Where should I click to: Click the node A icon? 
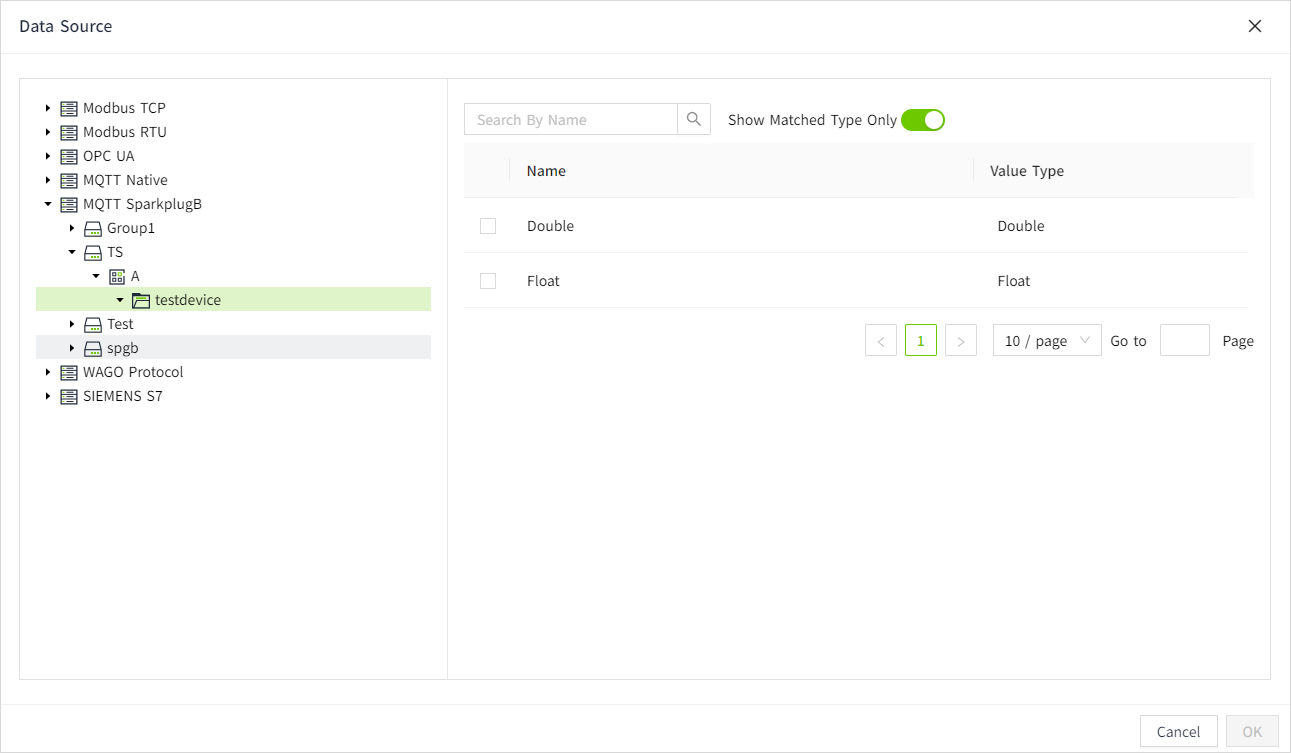(x=117, y=276)
